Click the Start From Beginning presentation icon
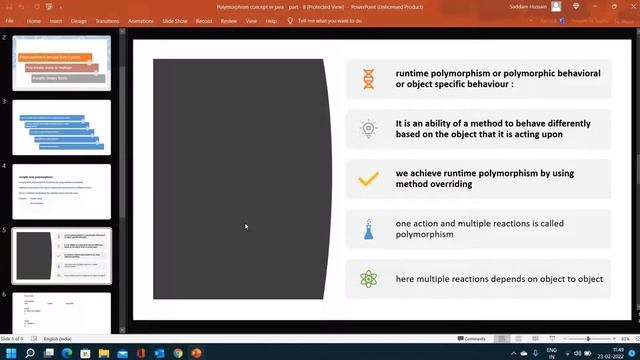640x360 pixels. click(x=49, y=7)
